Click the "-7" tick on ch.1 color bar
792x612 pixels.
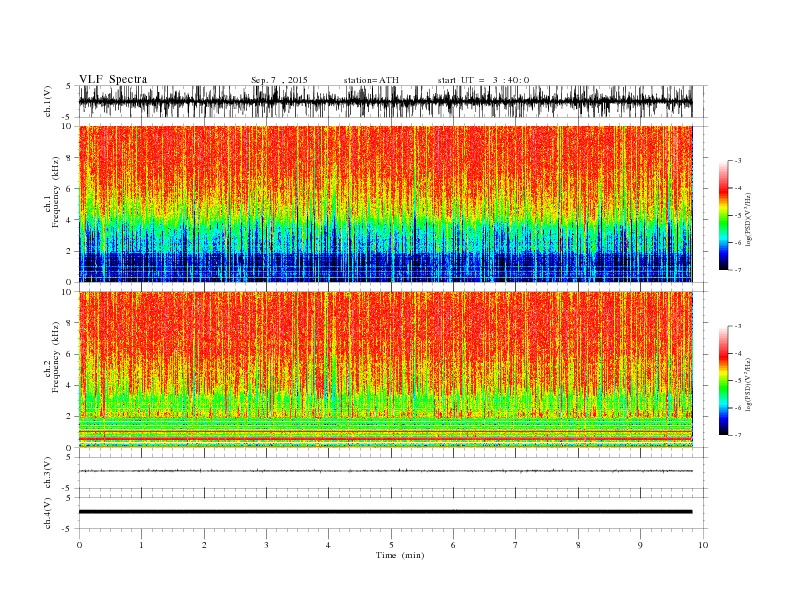pos(737,270)
